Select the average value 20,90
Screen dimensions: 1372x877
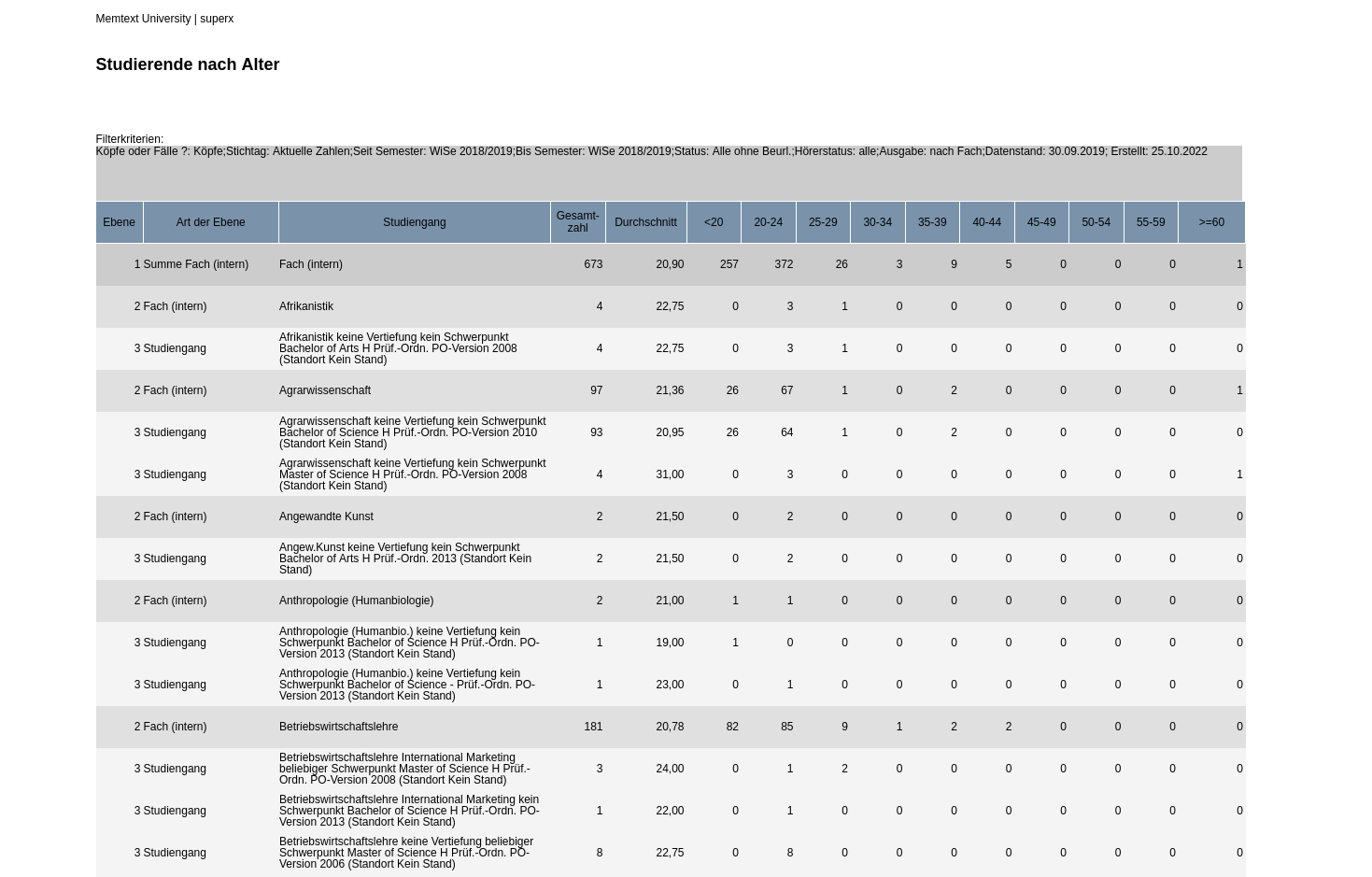pyautogui.click(x=670, y=264)
